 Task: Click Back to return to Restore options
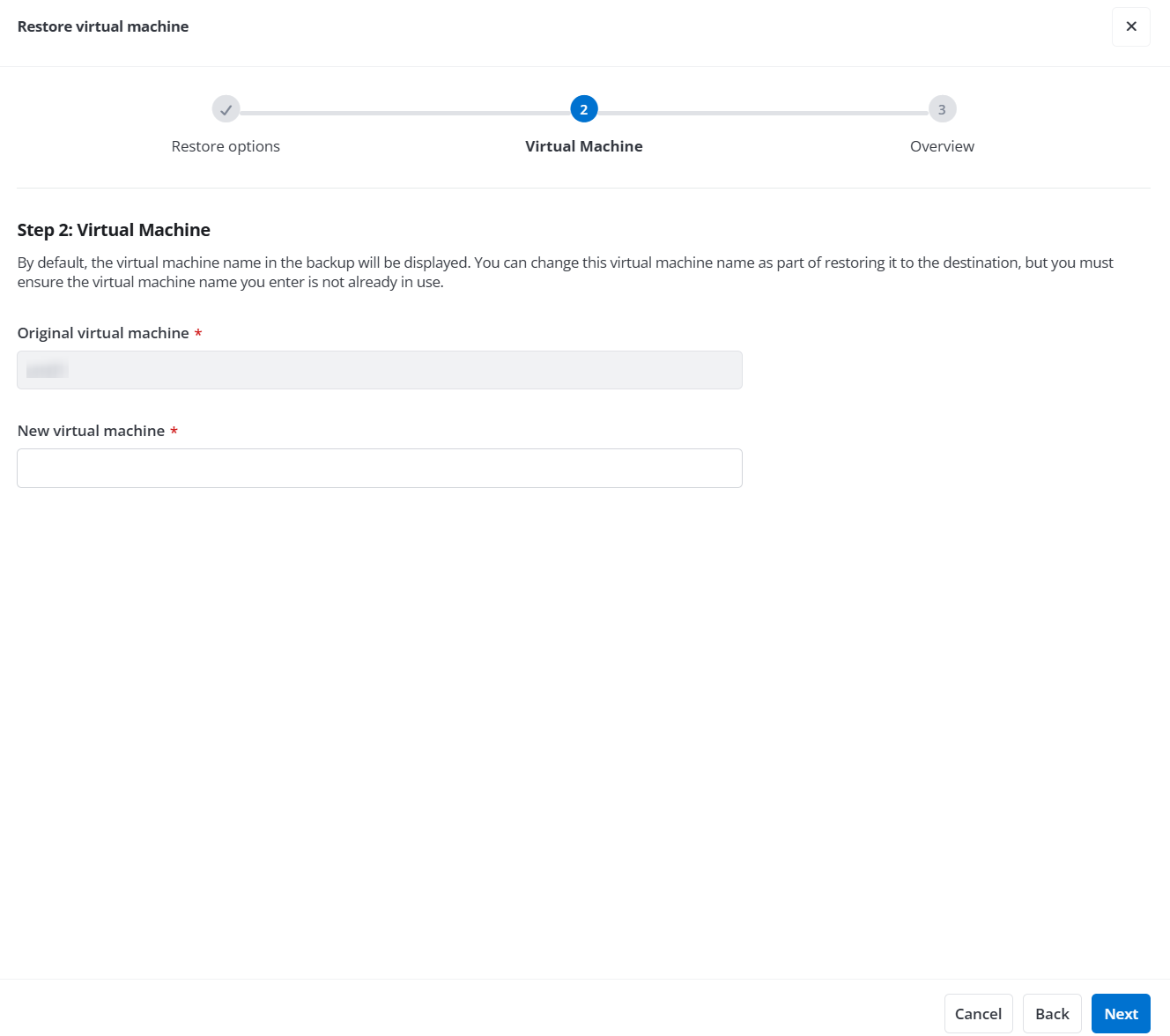pyautogui.click(x=1052, y=1013)
